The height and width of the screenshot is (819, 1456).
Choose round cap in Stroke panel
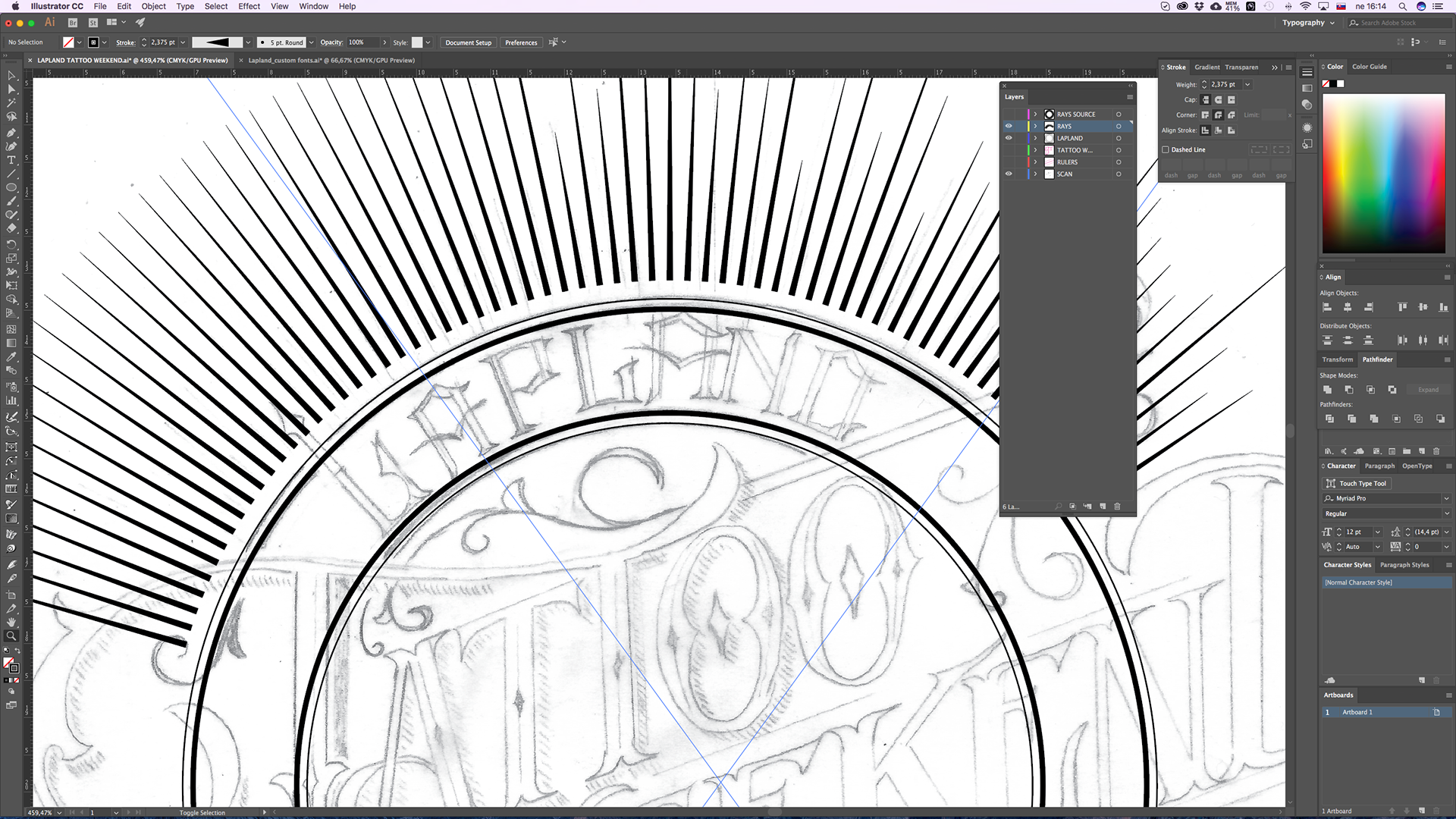(1218, 100)
